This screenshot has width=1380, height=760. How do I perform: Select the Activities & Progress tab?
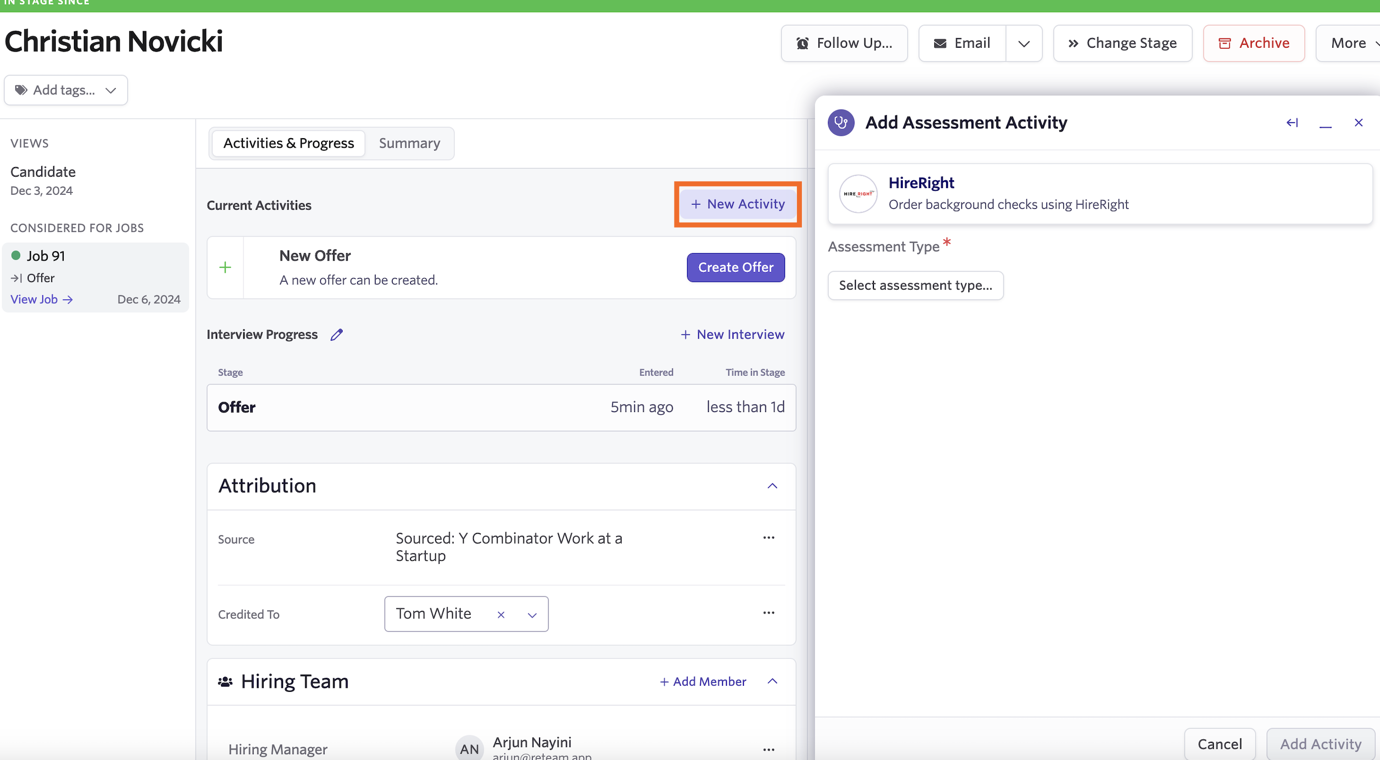pyautogui.click(x=288, y=143)
